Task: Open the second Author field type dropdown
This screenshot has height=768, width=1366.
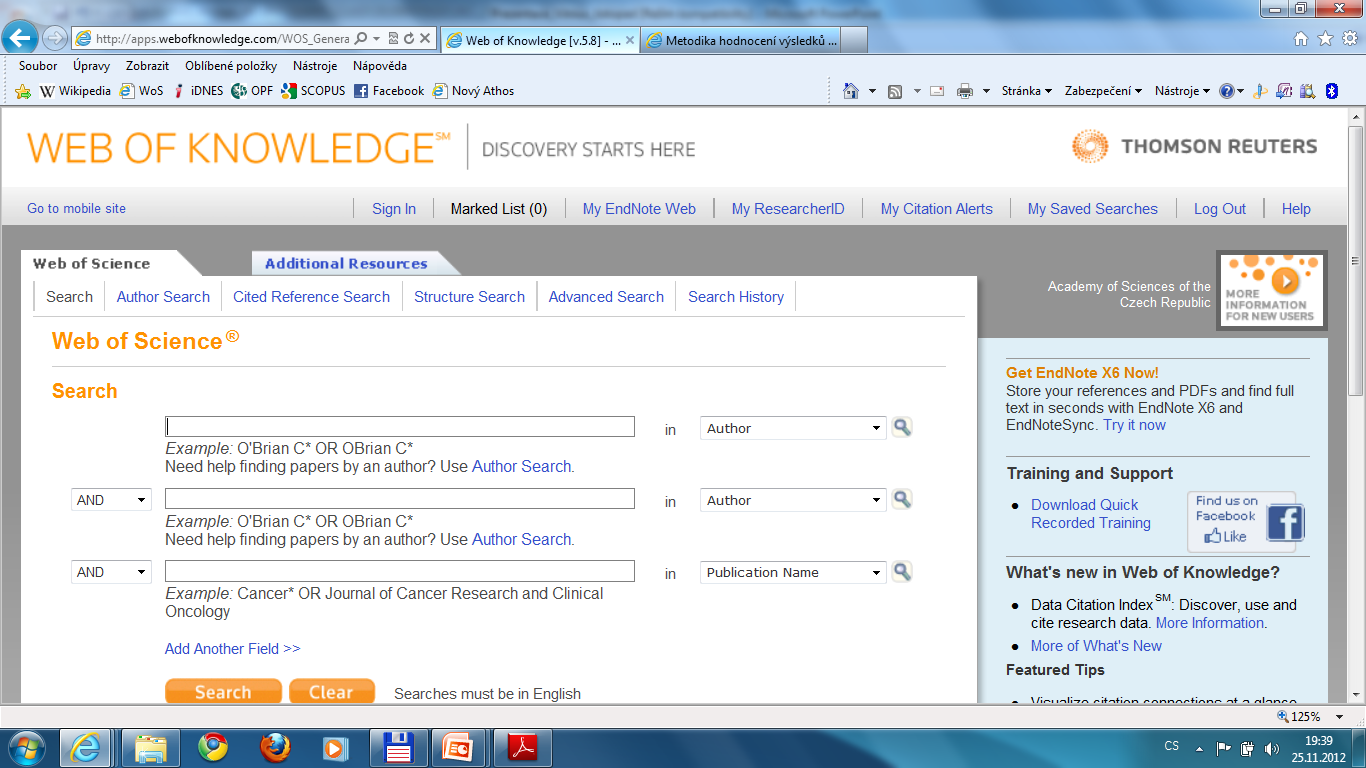Action: tap(793, 500)
